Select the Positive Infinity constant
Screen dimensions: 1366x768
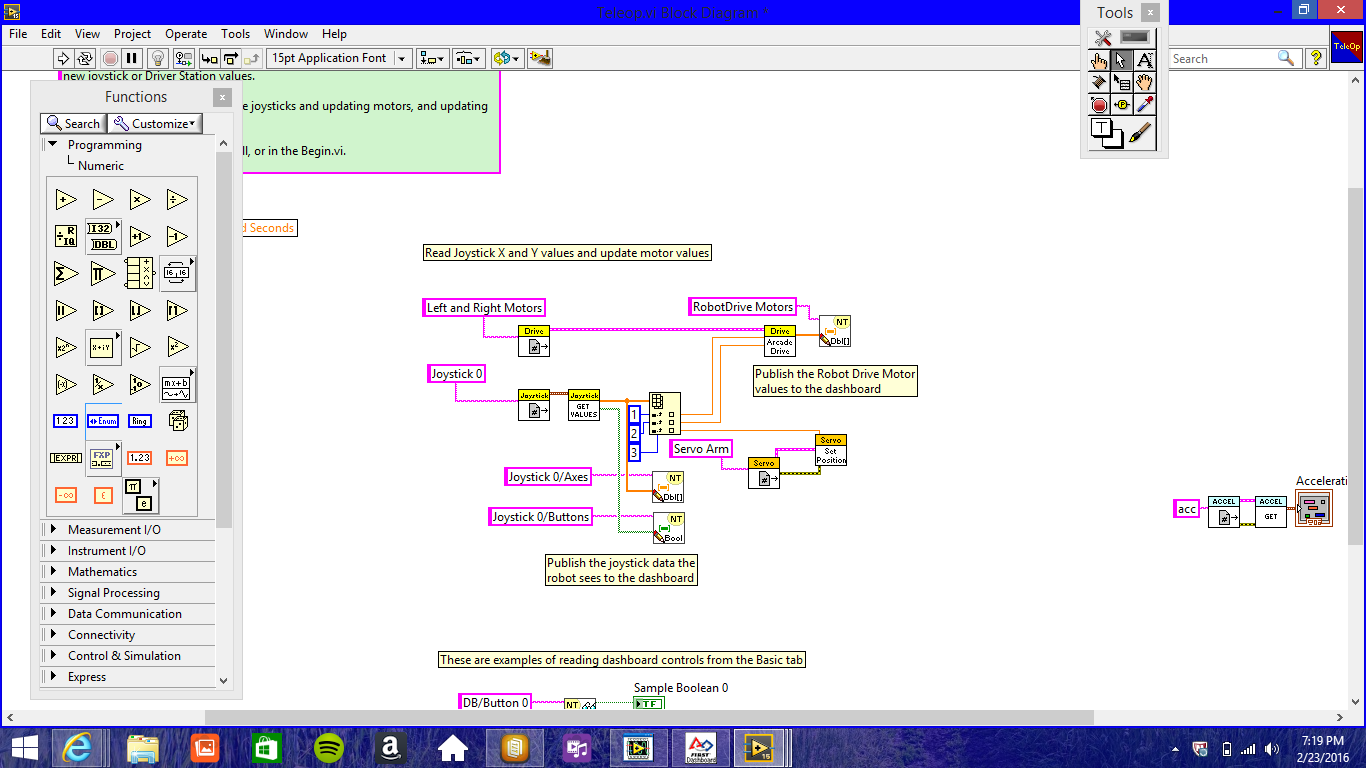[x=177, y=458]
